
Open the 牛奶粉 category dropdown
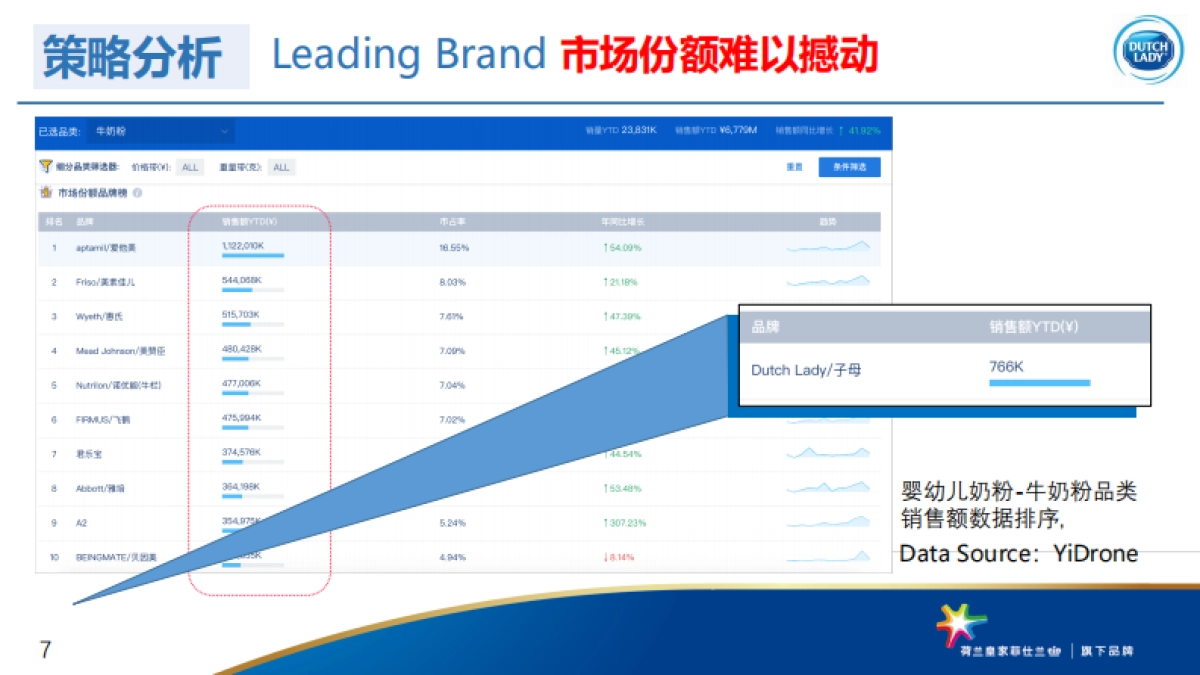pyautogui.click(x=160, y=131)
